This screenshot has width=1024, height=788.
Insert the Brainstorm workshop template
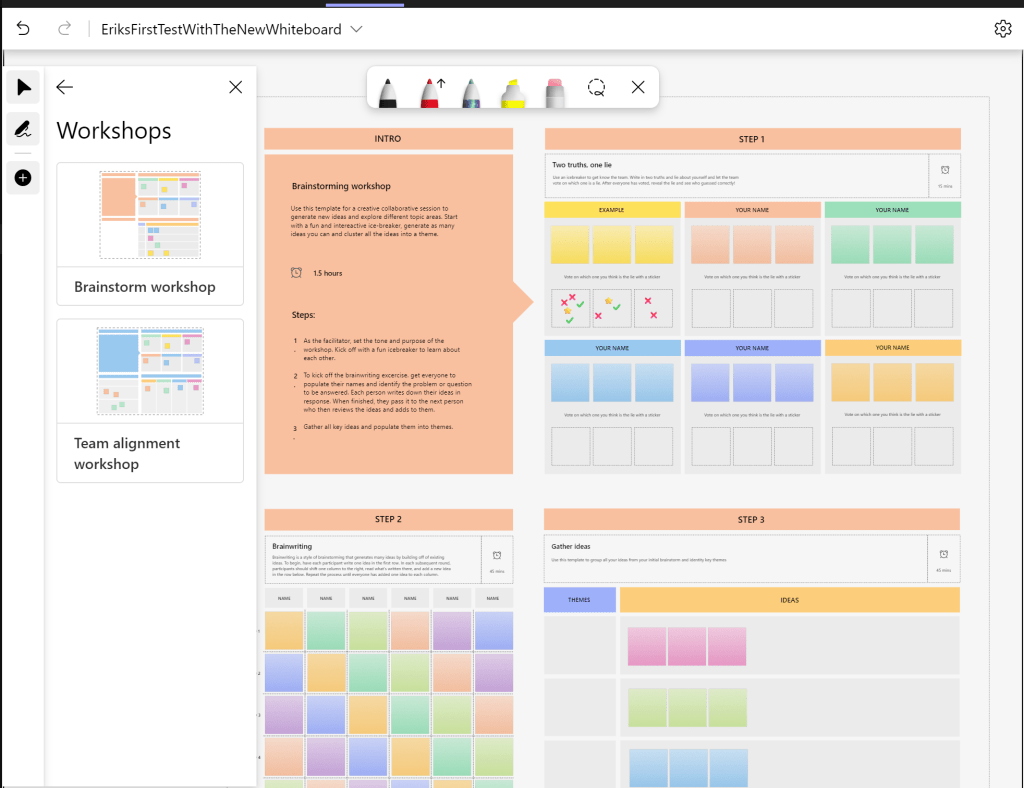pos(150,233)
